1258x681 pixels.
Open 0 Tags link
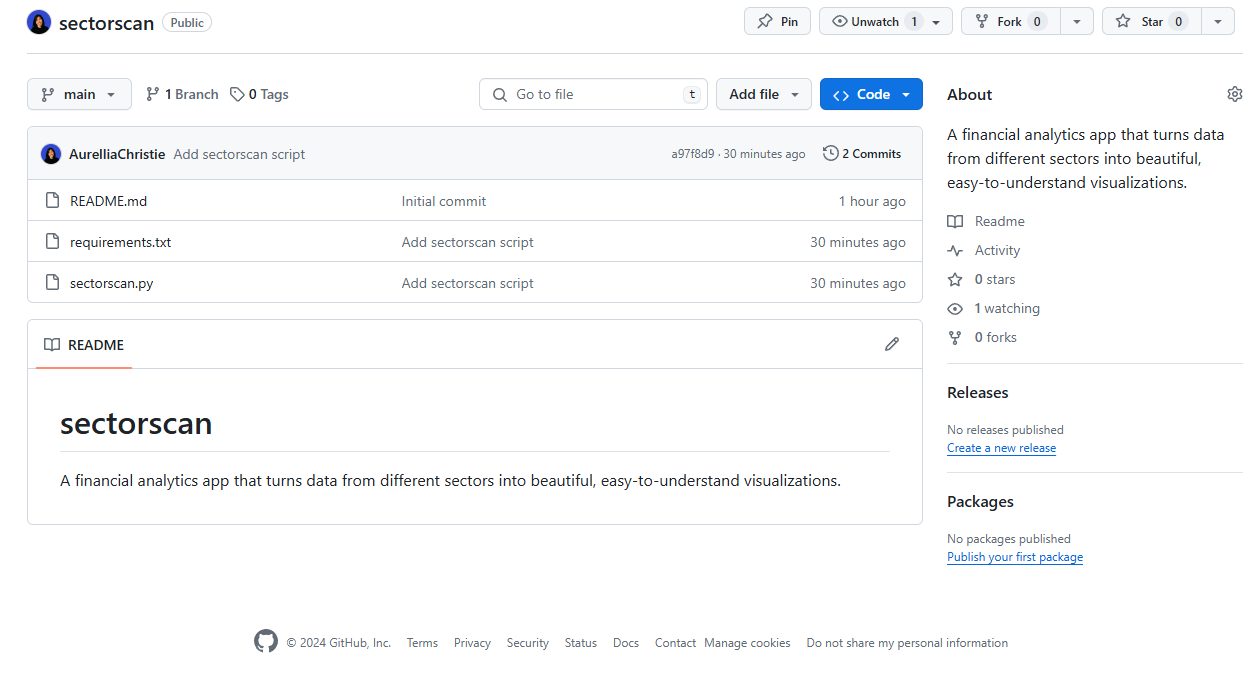coord(259,94)
